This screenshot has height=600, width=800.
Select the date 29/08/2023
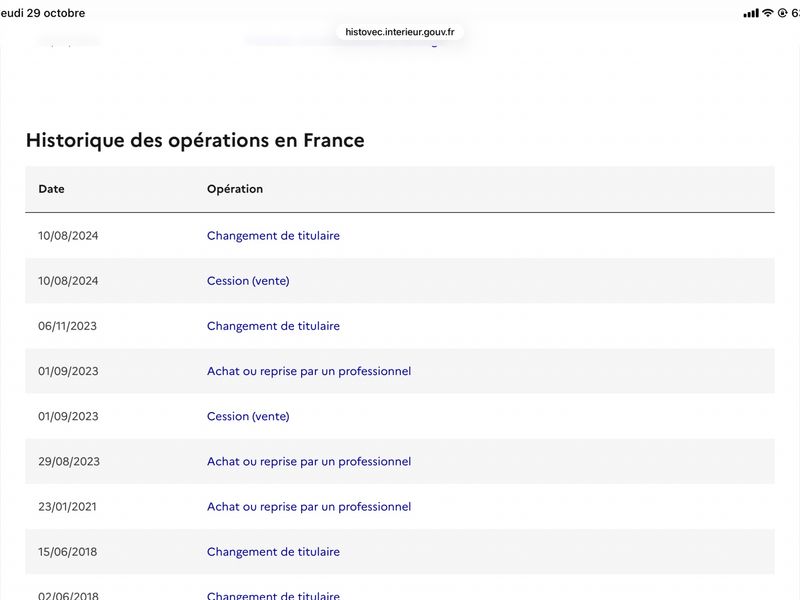click(x=69, y=461)
